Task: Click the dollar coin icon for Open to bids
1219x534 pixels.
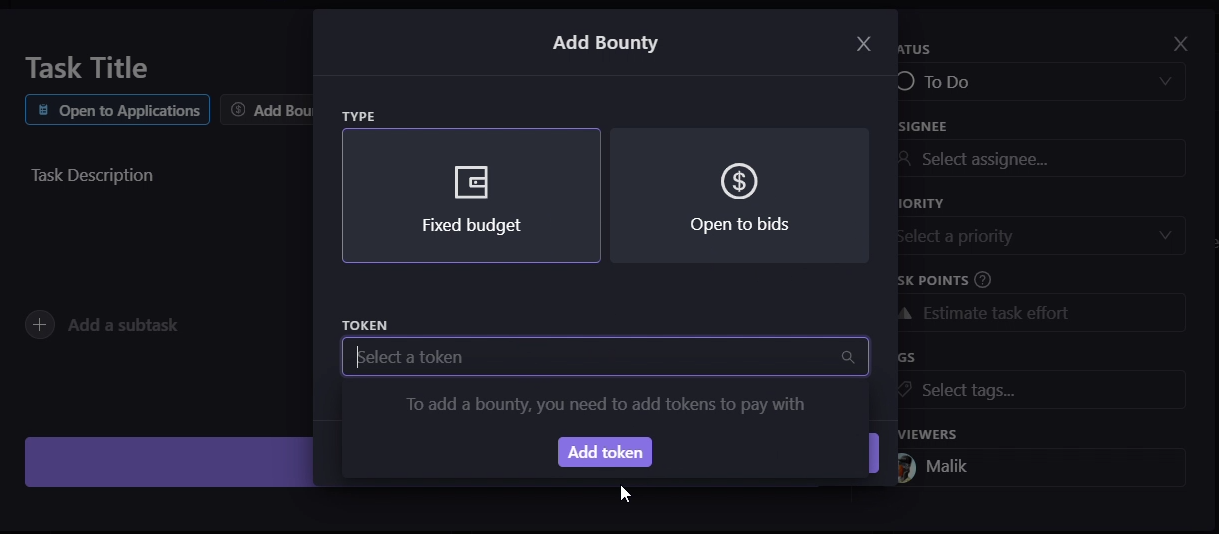Action: click(x=739, y=181)
